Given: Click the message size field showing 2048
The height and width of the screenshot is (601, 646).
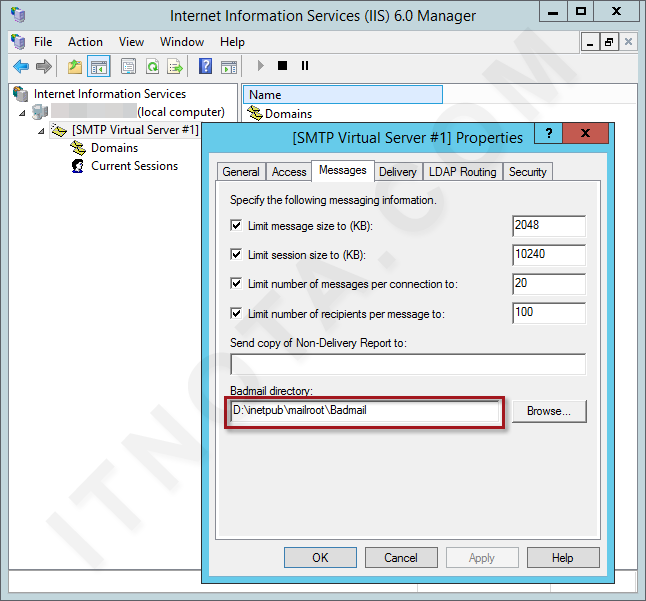Looking at the screenshot, I should pos(549,226).
